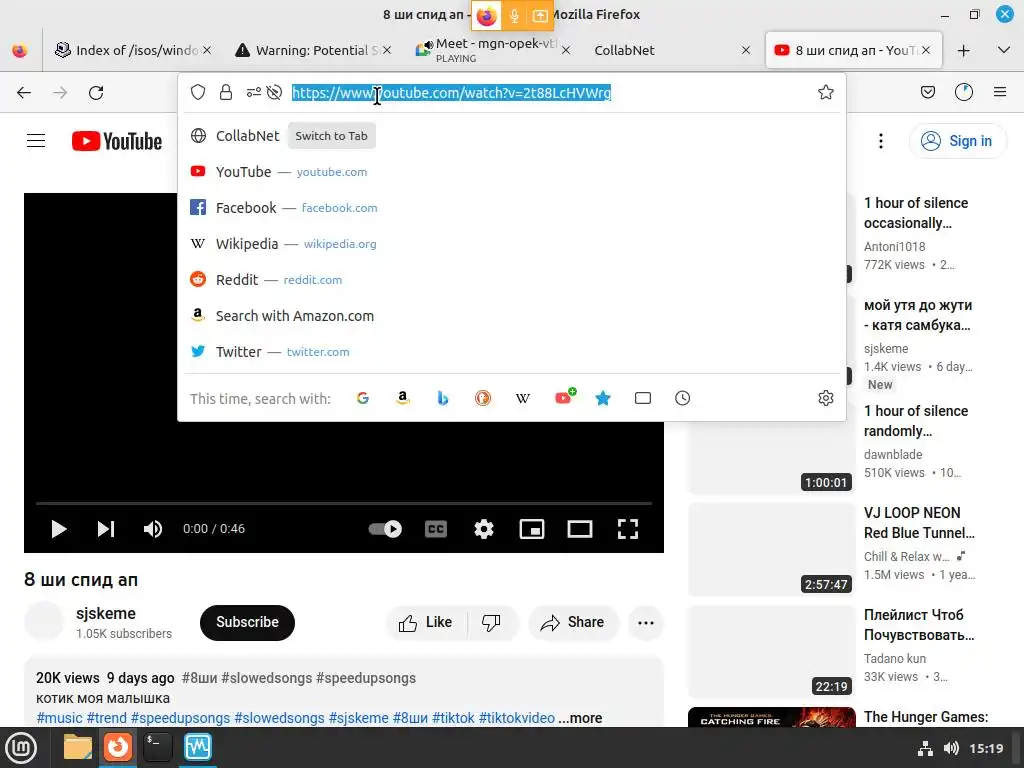Viewport: 1024px width, 768px height.
Task: Choose Twitter suggestion in dropdown
Action: (x=511, y=351)
